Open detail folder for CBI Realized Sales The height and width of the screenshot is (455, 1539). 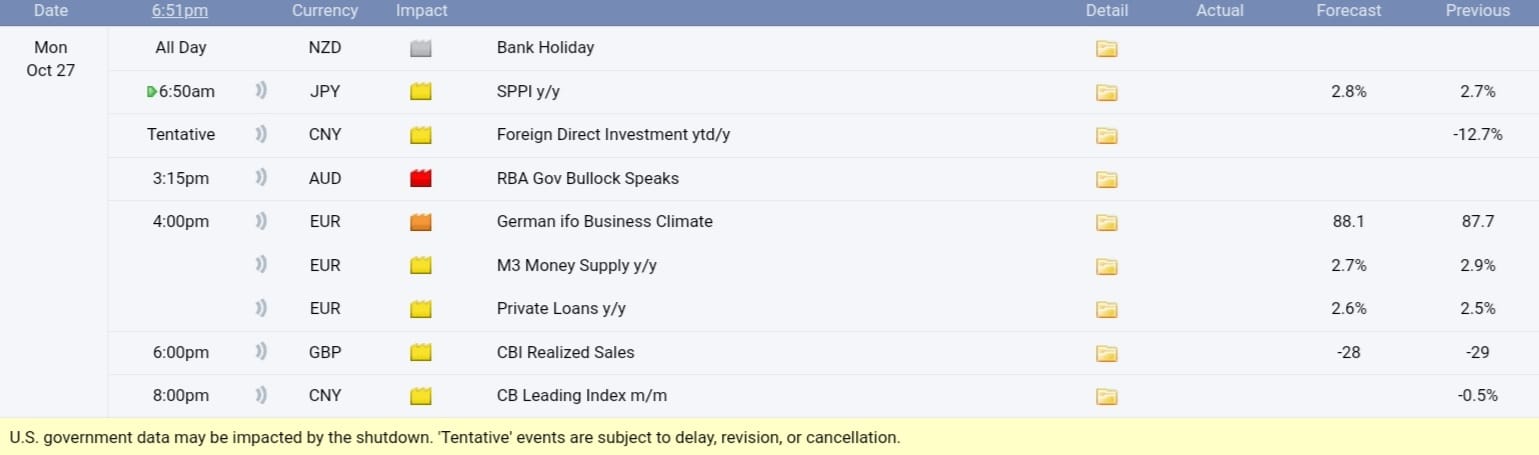pyautogui.click(x=1106, y=352)
